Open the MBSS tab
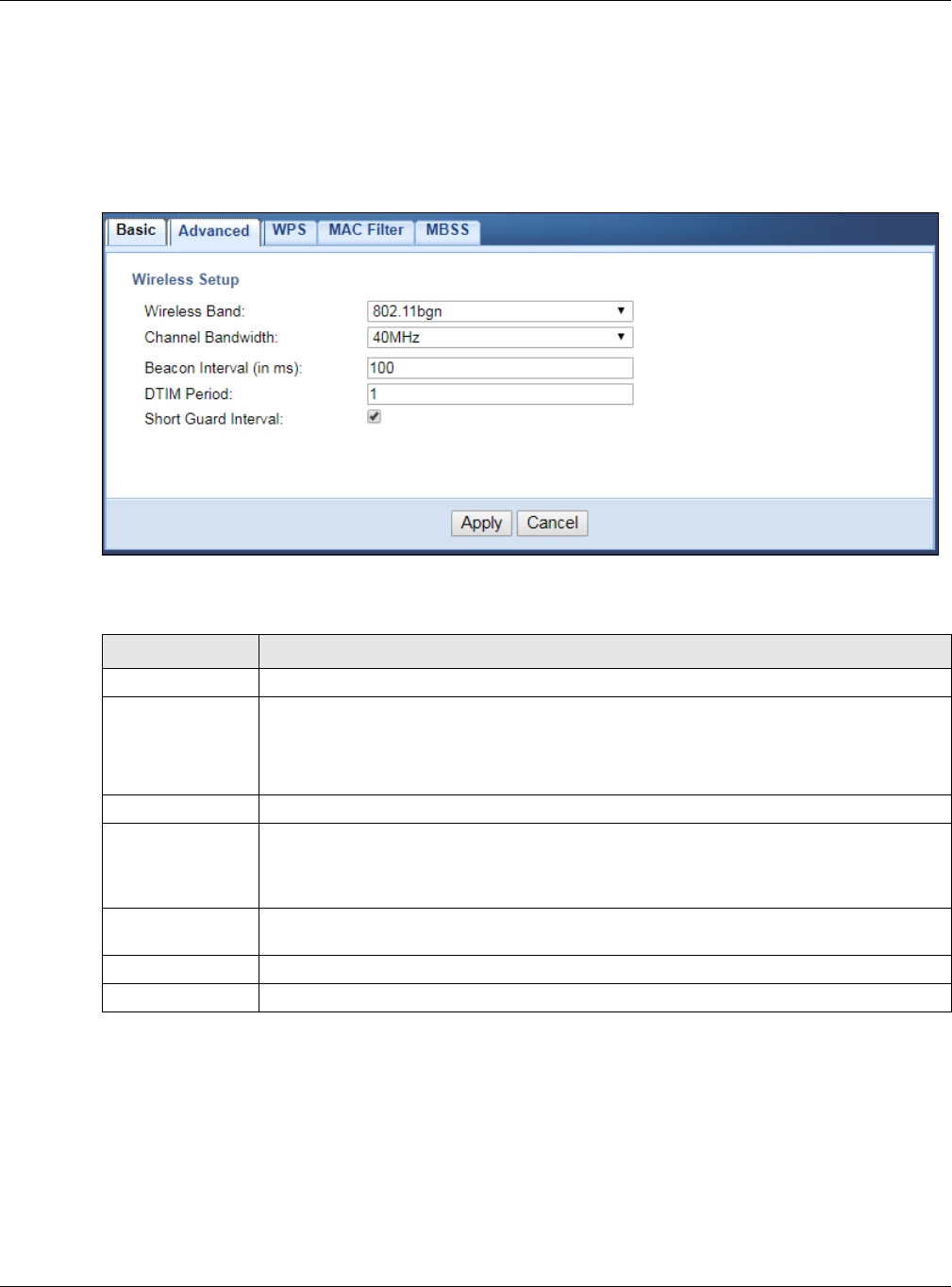Image resolution: width=952 pixels, height=1287 pixels. pos(447,231)
